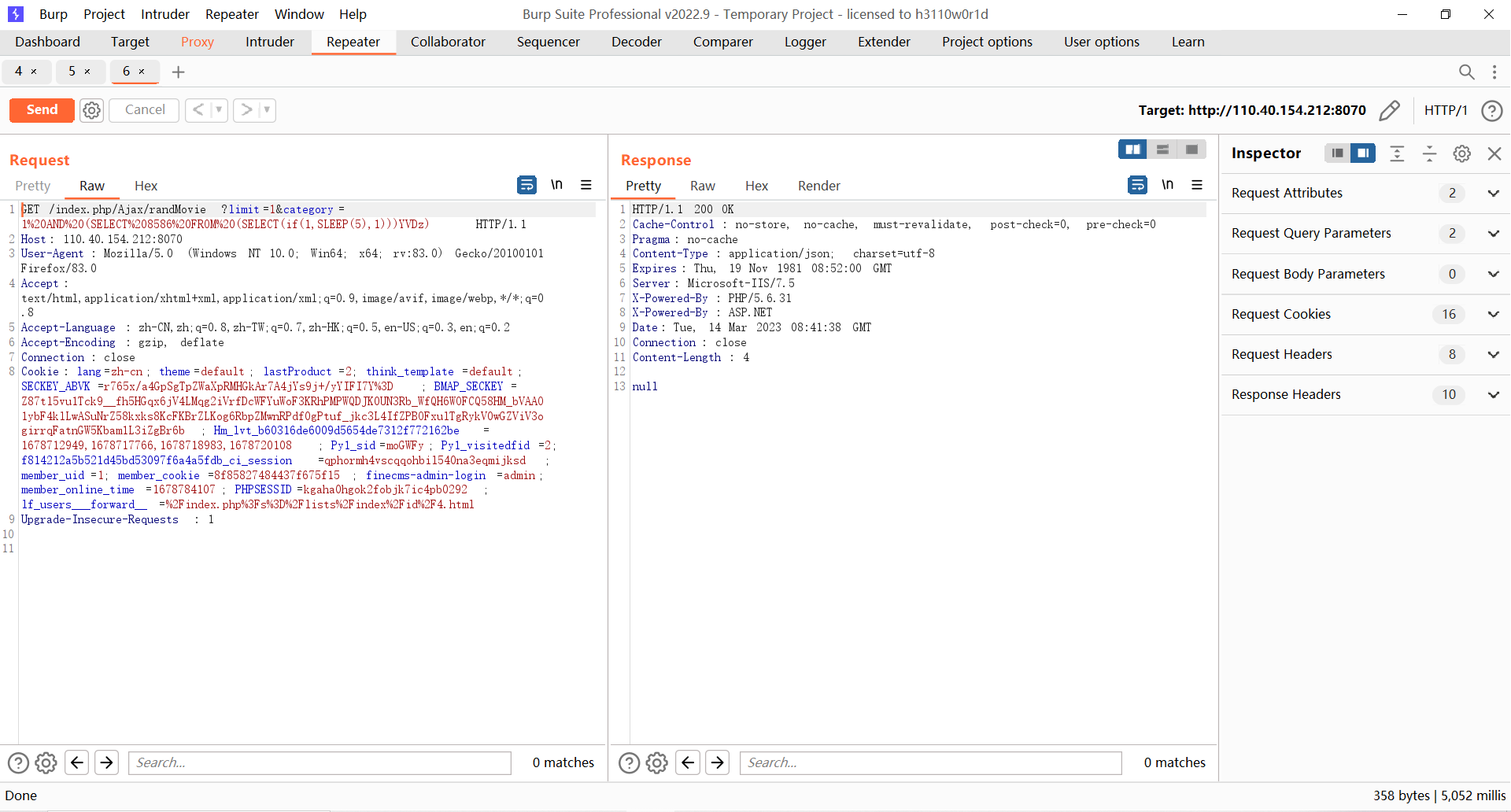Go to previous request with back arrow
Screen dimensions: 1511x812
[198, 110]
